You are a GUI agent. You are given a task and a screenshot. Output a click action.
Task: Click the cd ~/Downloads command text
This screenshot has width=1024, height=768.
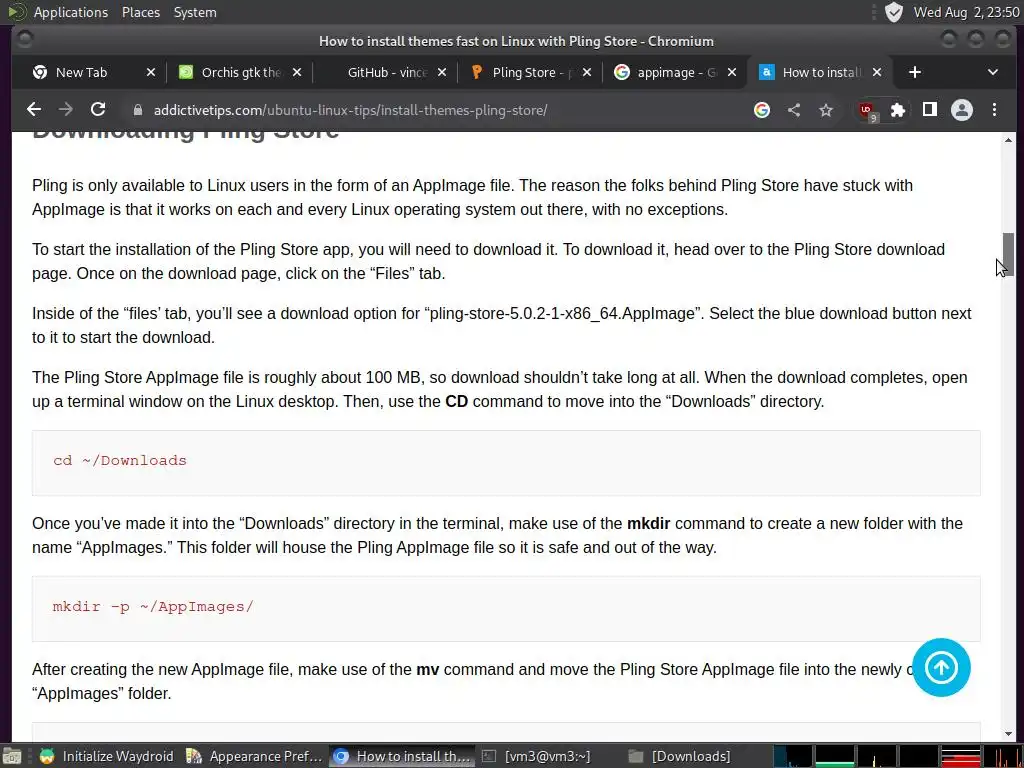(x=120, y=460)
